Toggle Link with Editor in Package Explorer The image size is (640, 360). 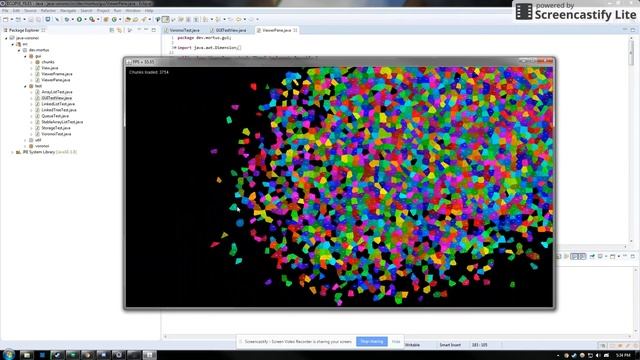119,30
